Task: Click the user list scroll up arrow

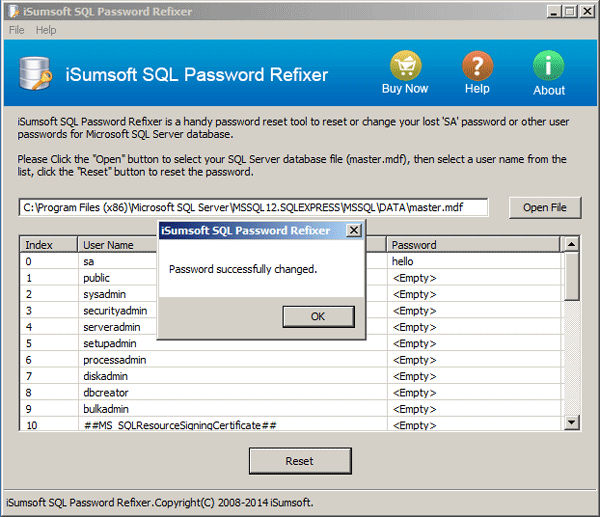Action: [571, 244]
